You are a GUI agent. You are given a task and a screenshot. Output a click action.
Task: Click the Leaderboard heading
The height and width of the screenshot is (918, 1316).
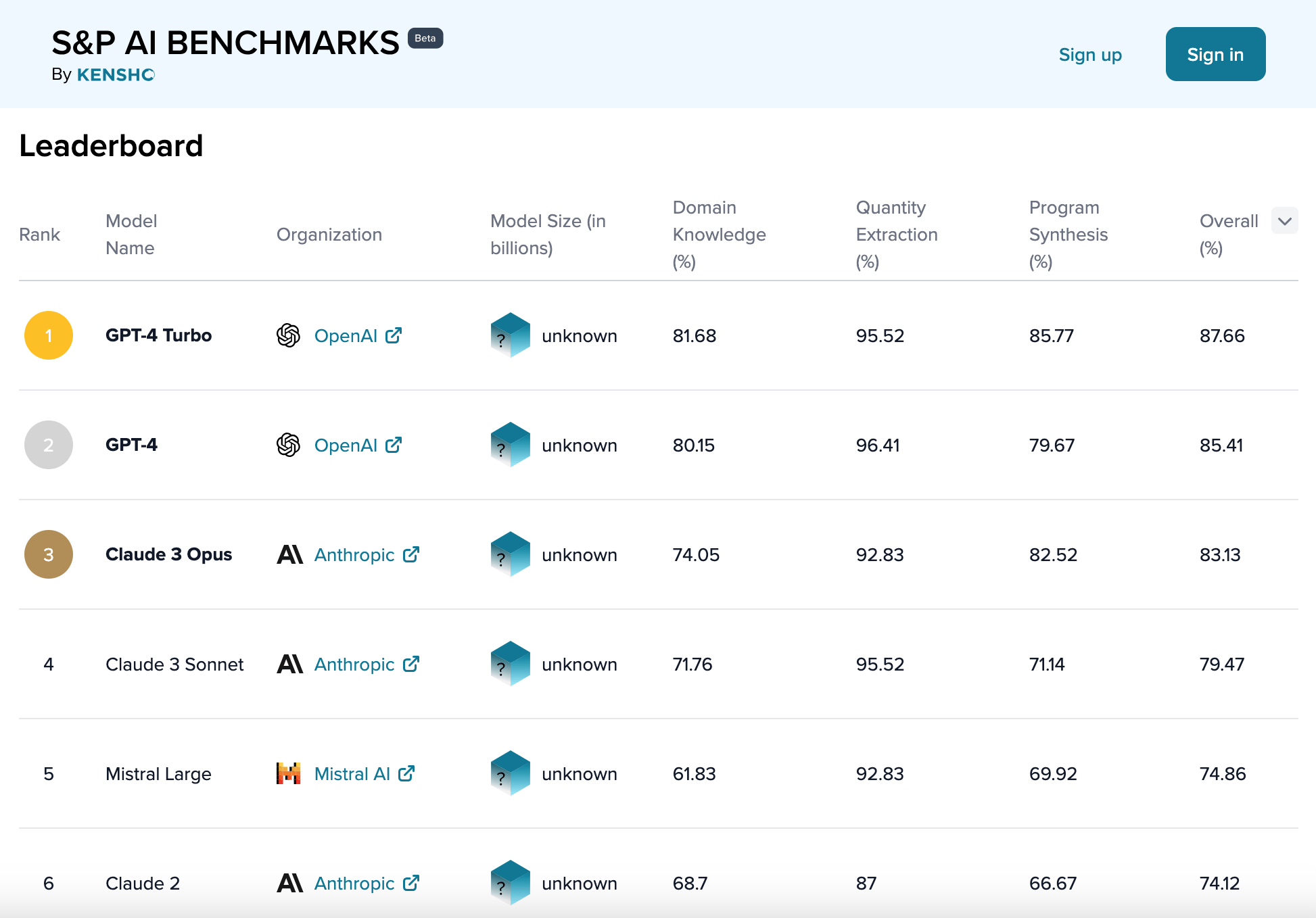click(111, 145)
